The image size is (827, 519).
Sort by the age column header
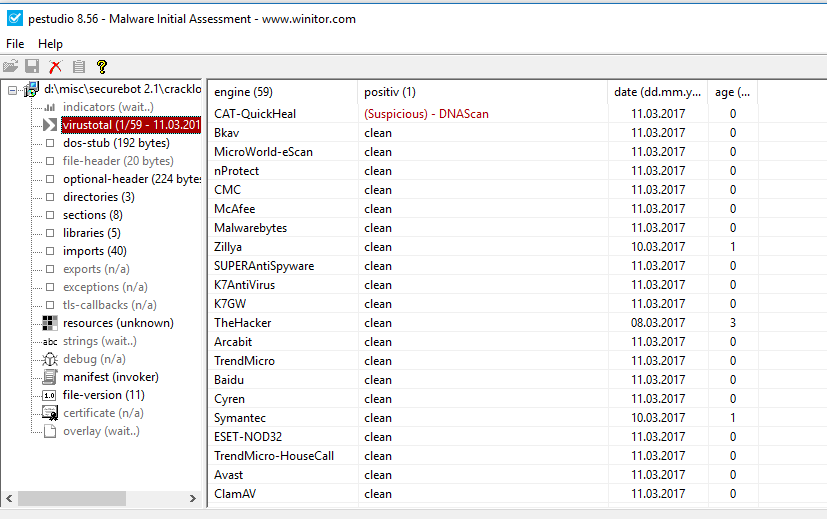coord(732,92)
